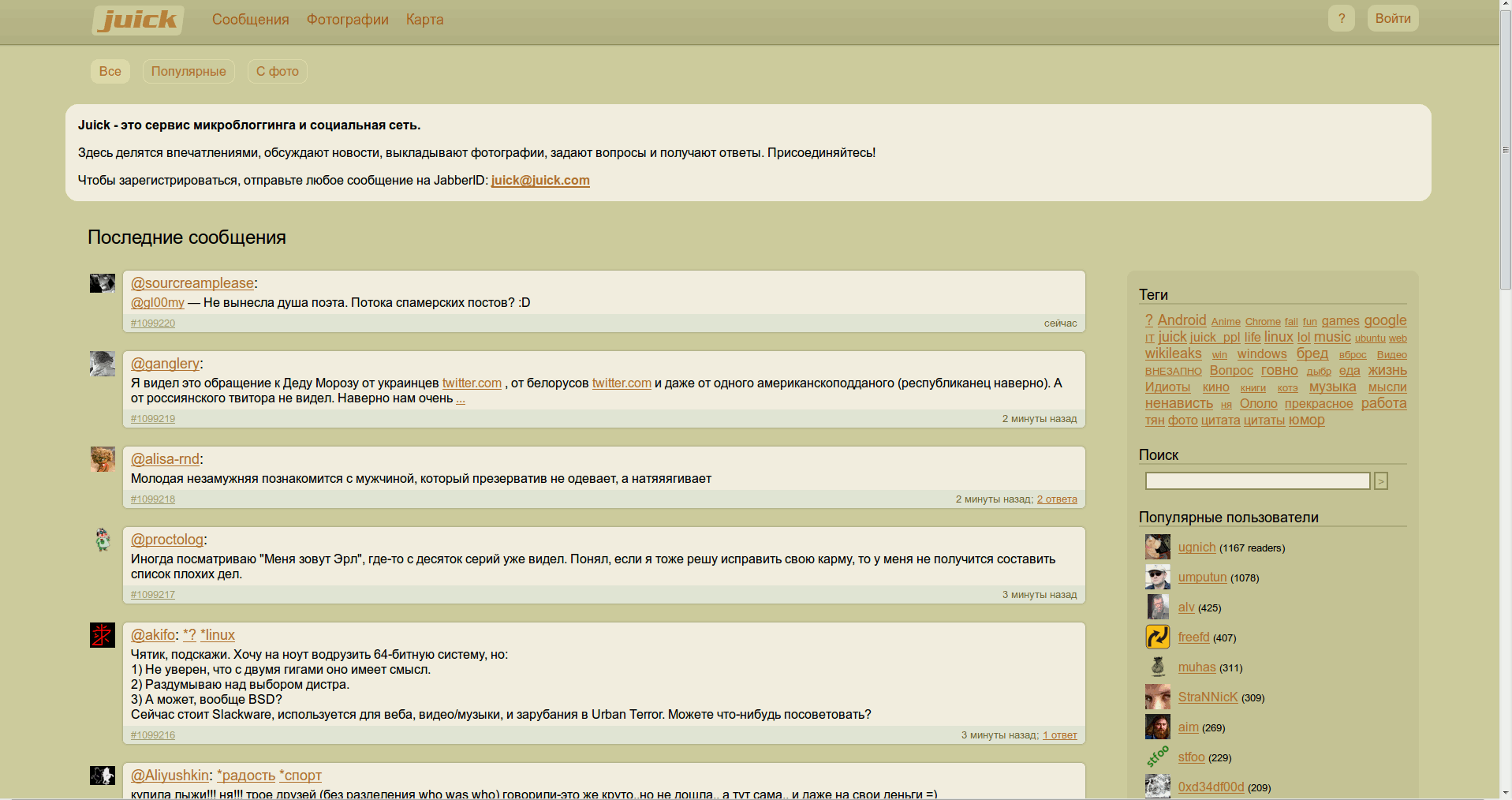The image size is (1512, 800).
Task: Click the google tag in tag cloud
Action: (x=1386, y=320)
